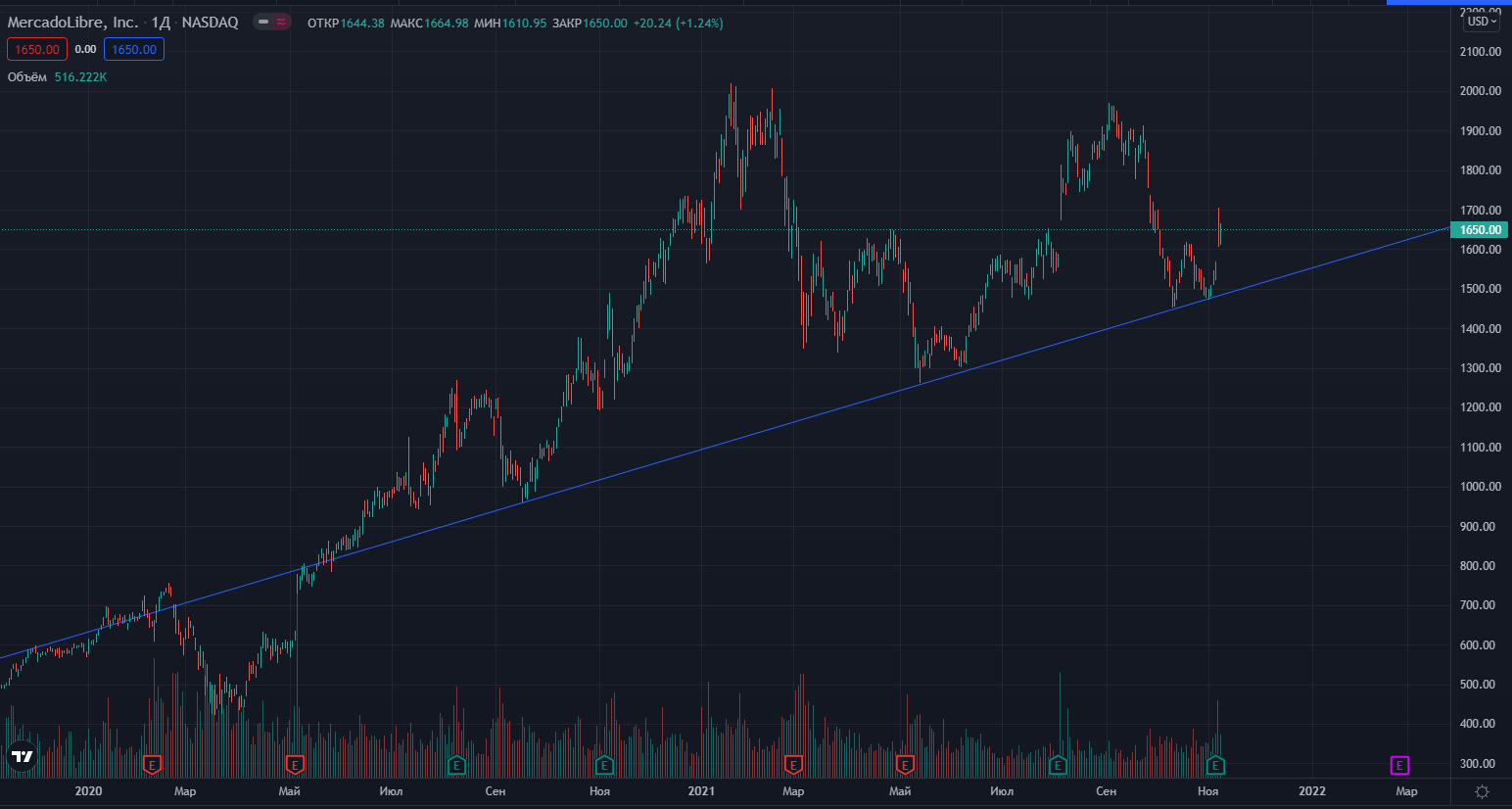
Task: Select the Объём volume indicator label
Action: (27, 76)
